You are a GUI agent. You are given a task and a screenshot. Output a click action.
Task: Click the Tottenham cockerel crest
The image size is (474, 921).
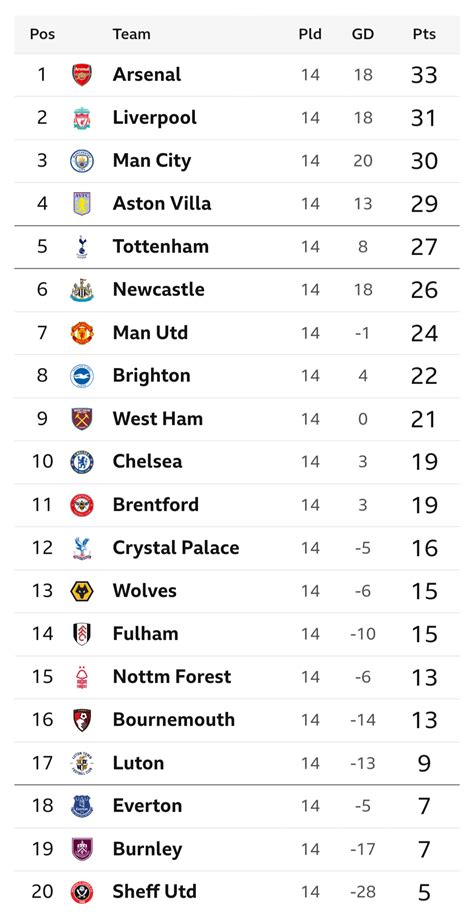click(x=82, y=247)
